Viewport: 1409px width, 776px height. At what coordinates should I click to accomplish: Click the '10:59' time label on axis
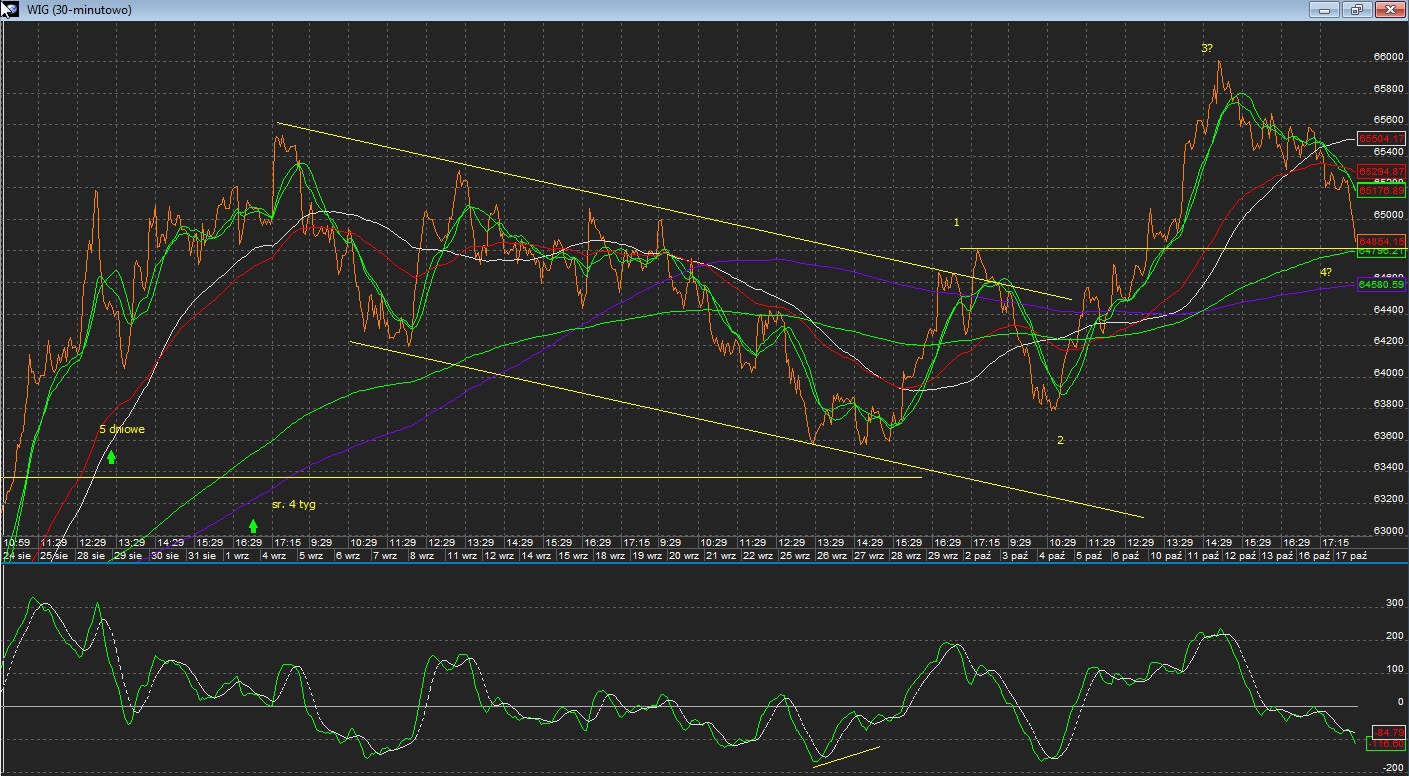17,542
